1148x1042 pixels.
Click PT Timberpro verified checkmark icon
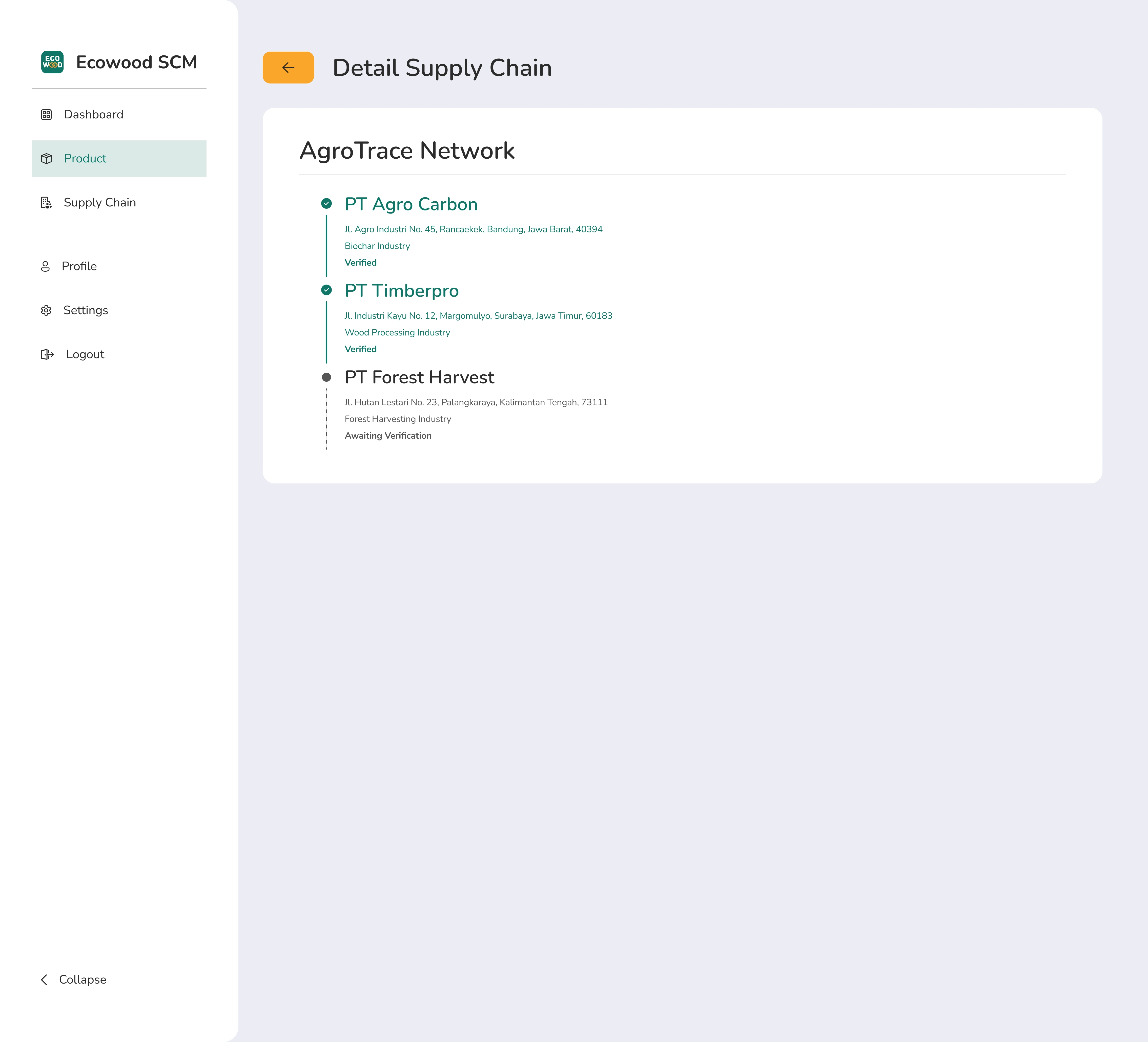click(326, 290)
